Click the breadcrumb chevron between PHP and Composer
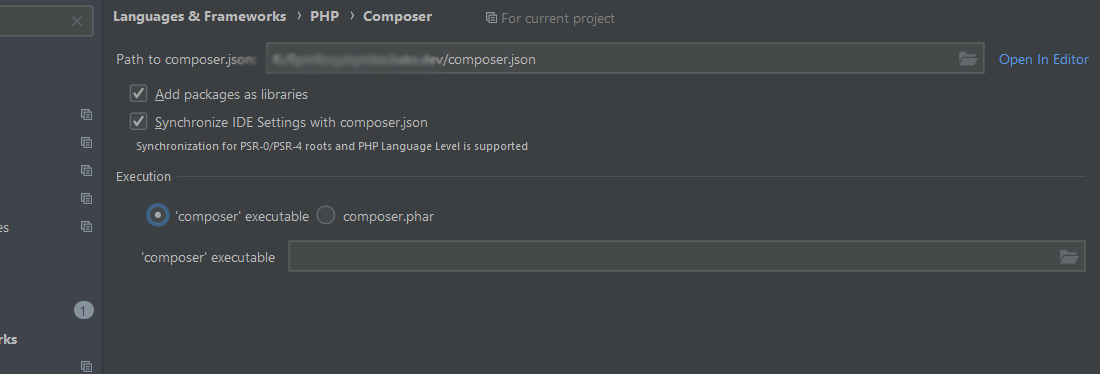Screen dimensions: 1100x374 click(351, 16)
